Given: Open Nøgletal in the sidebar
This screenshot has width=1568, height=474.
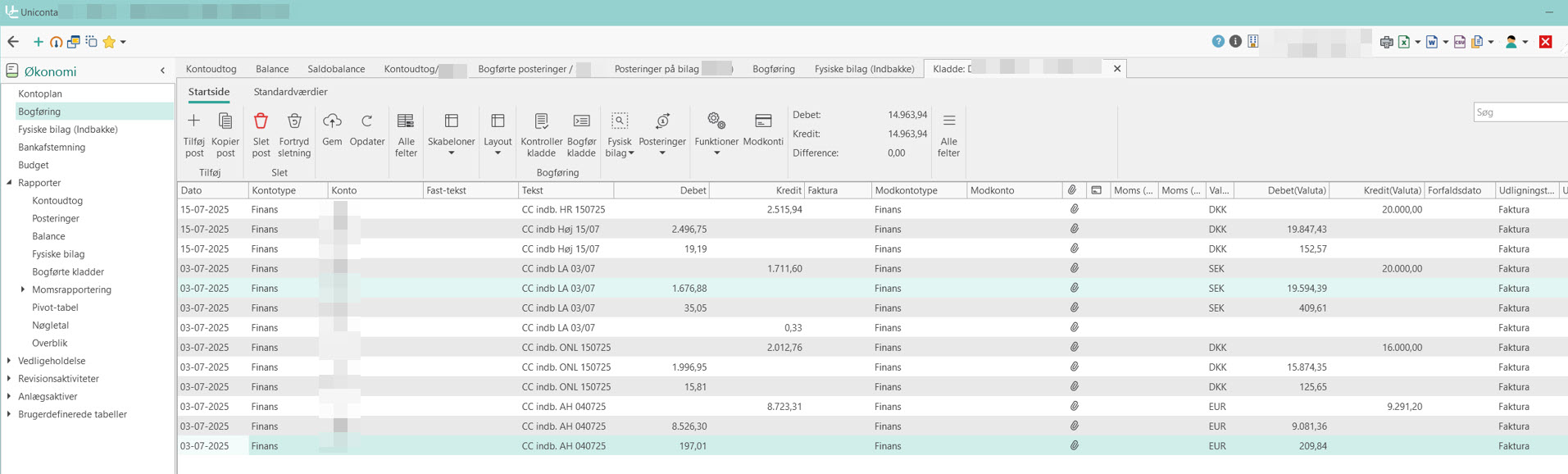Looking at the screenshot, I should coord(50,326).
